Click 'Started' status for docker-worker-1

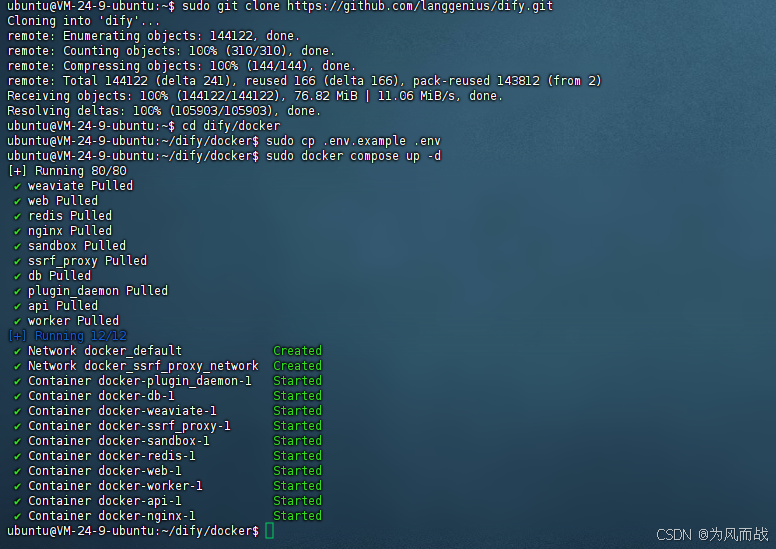[297, 486]
